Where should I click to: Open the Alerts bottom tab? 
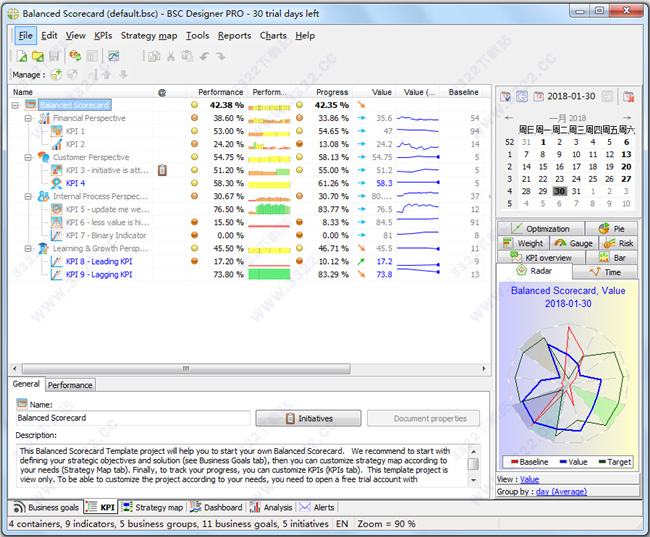click(317, 508)
